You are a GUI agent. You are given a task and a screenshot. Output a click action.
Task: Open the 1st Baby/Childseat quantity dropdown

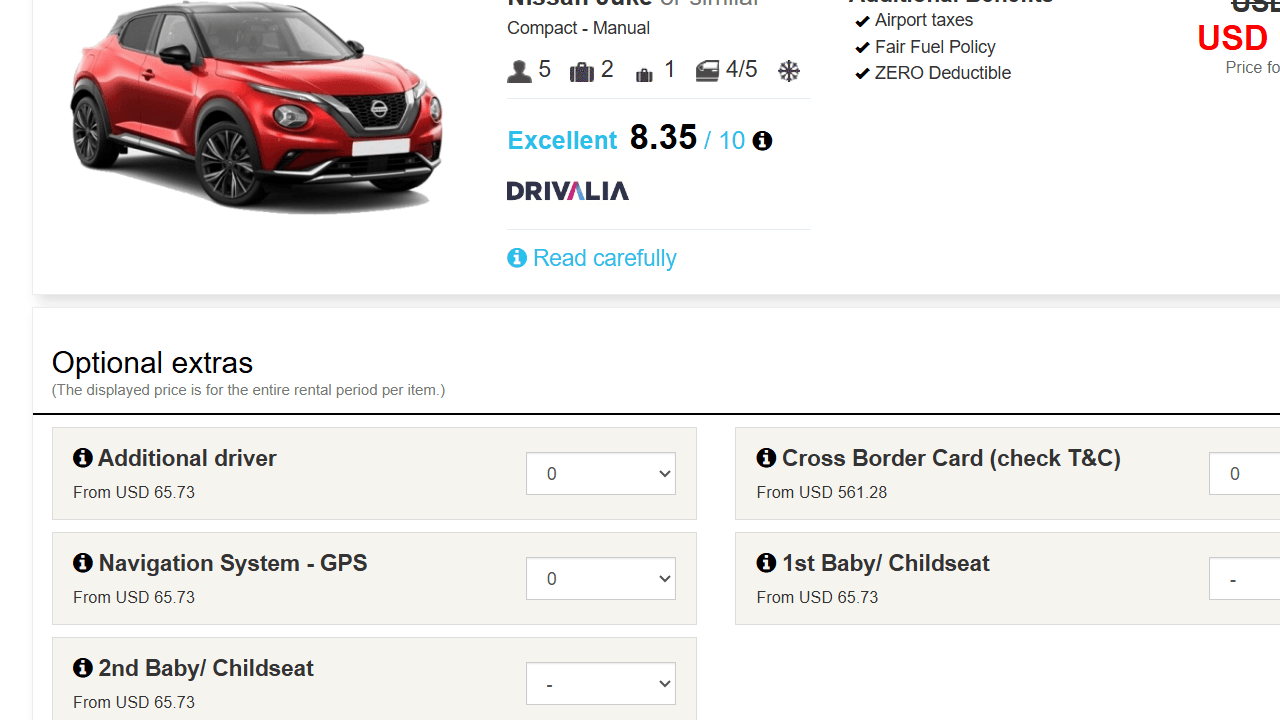[1244, 579]
